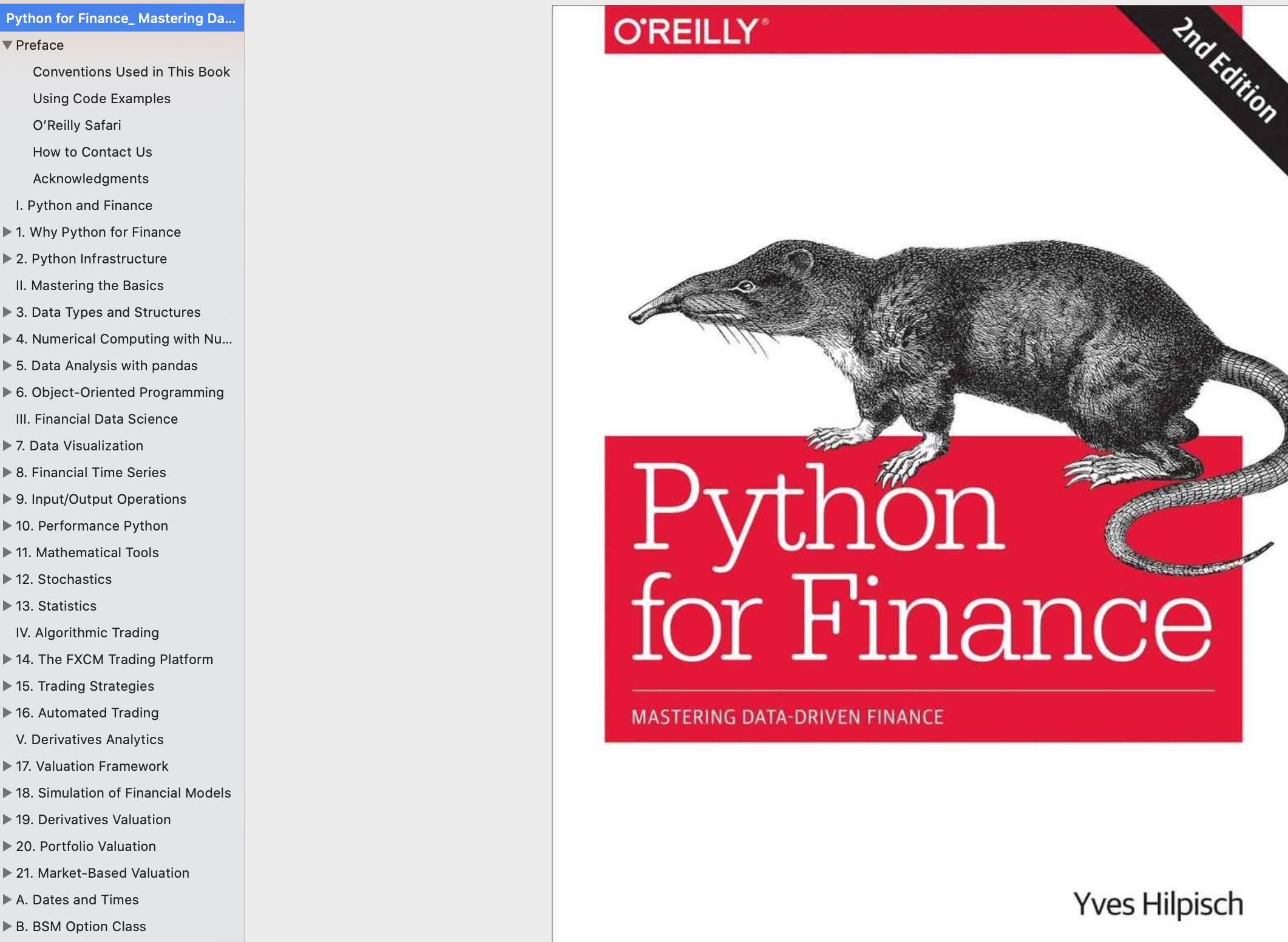1288x942 pixels.
Task: Expand the 18. Simulation of Financial Models arrow
Action: point(7,793)
